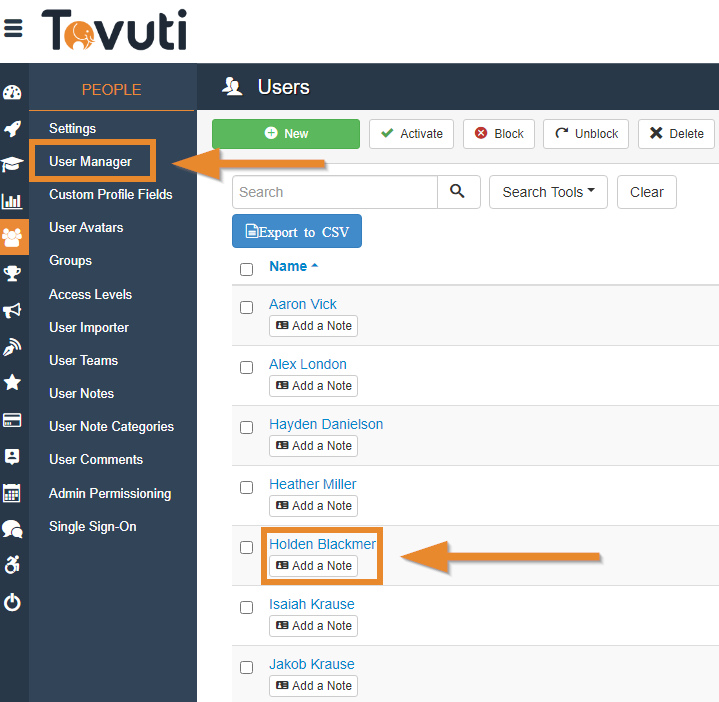Focus the Search text field

coord(334,192)
